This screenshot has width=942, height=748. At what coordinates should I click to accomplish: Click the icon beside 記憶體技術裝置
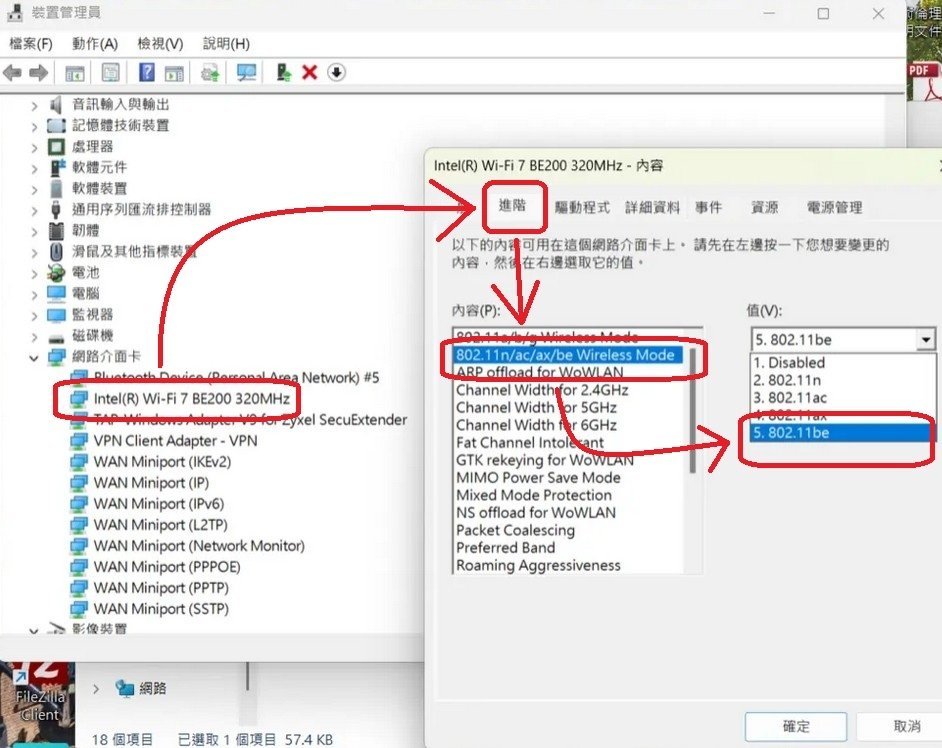(x=56, y=126)
